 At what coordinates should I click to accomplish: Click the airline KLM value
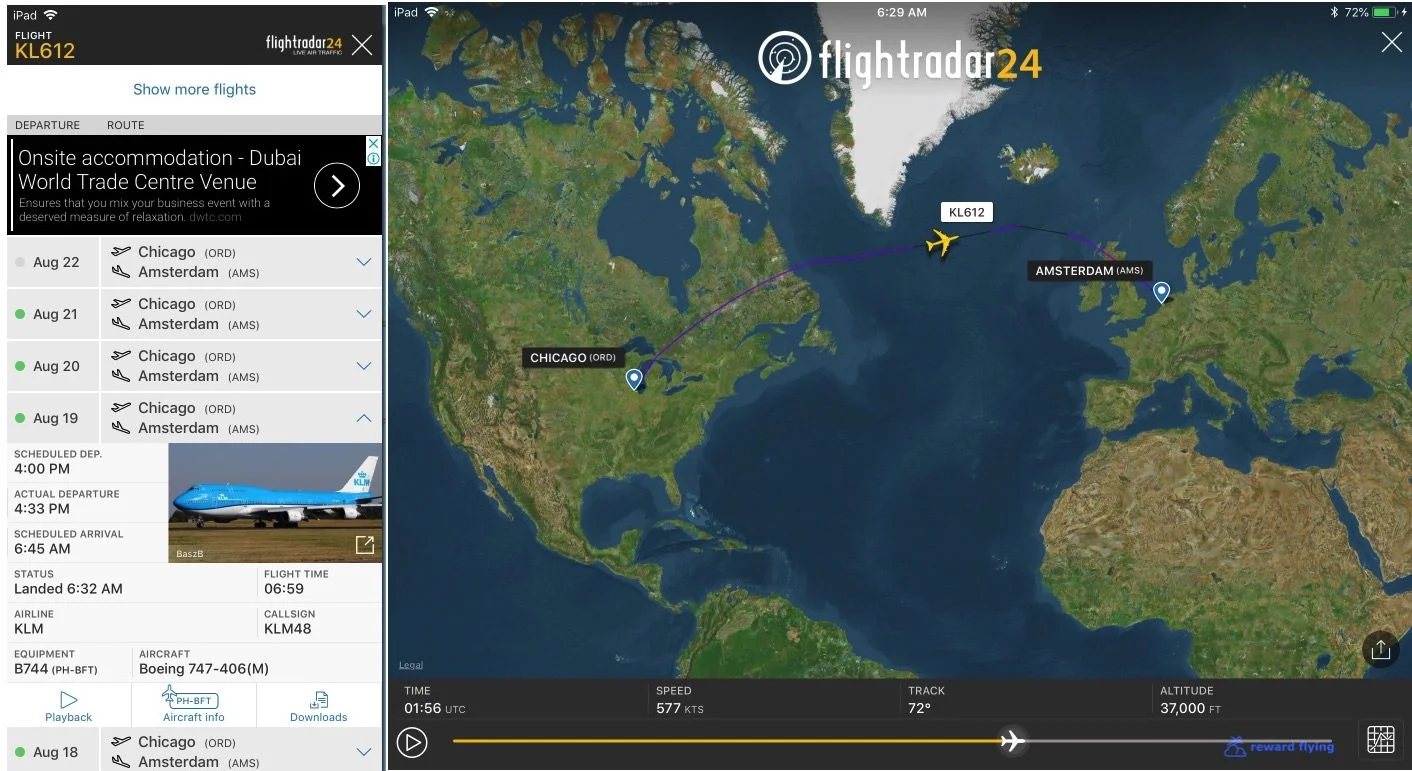29,629
